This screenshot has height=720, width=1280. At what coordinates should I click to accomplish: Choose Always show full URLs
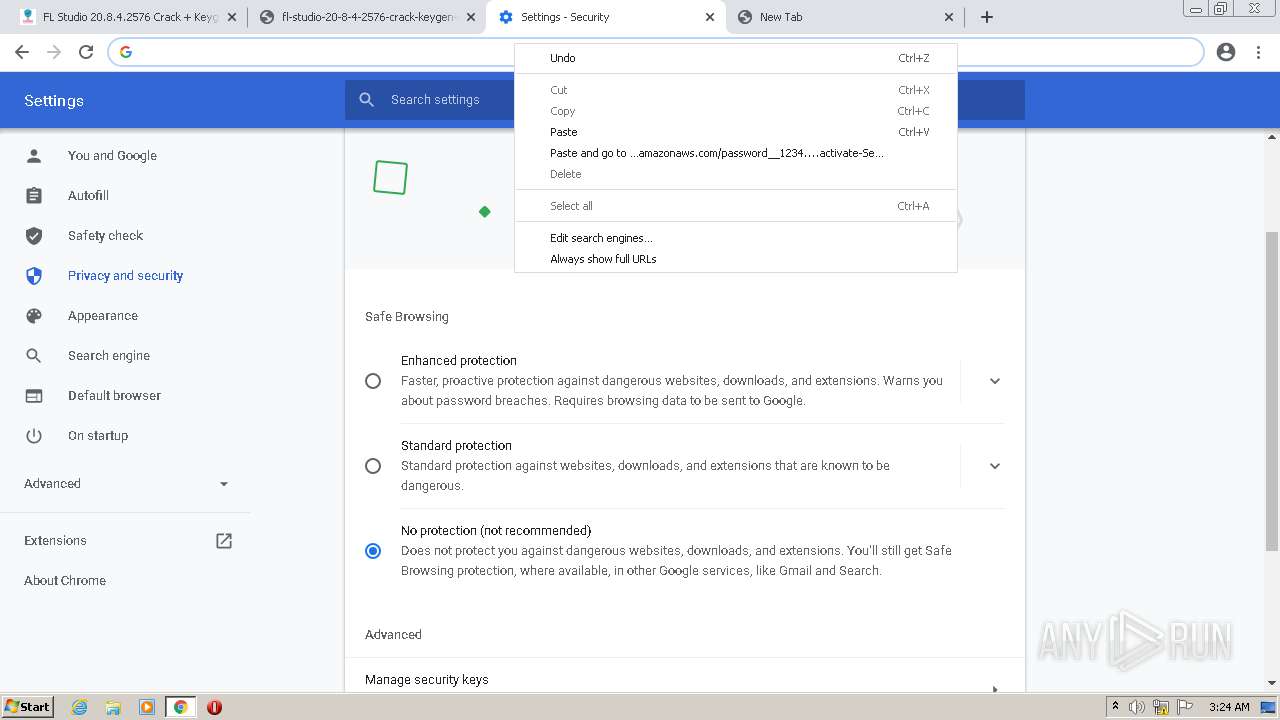point(736,259)
